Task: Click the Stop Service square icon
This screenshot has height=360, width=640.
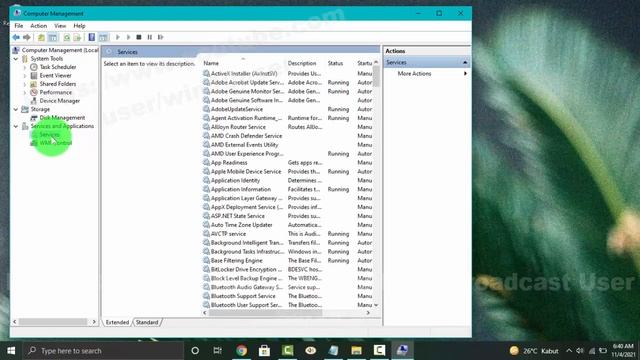Action: 139,37
